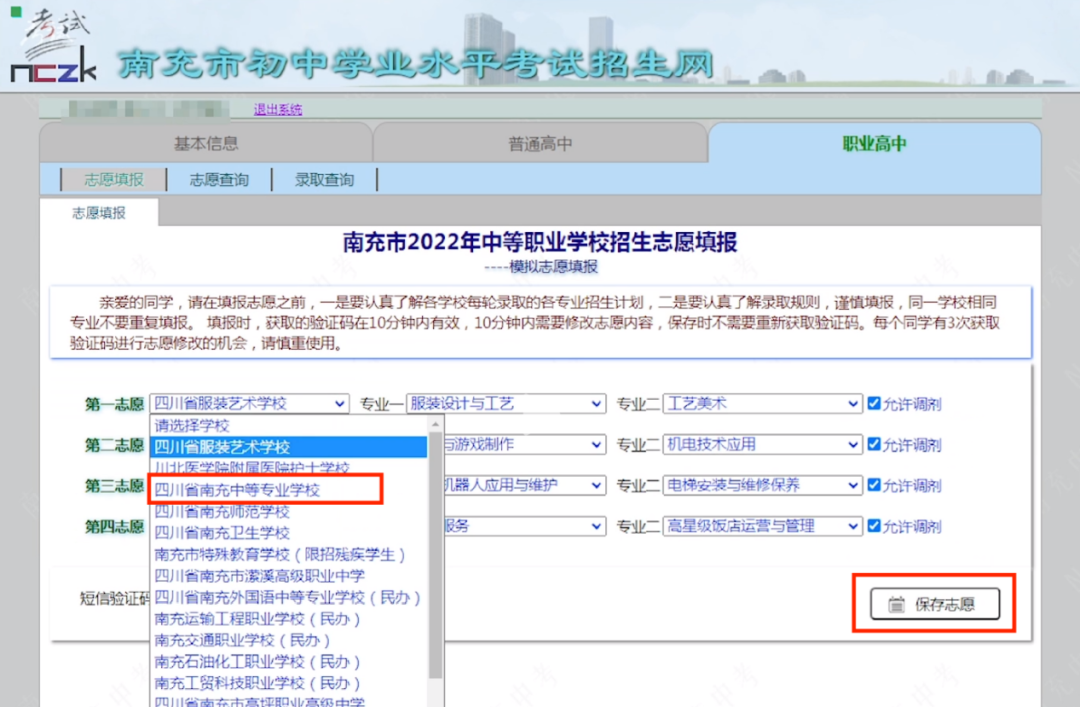
Task: Enable 允许调剂 for 第四志愿
Action: coord(873,525)
